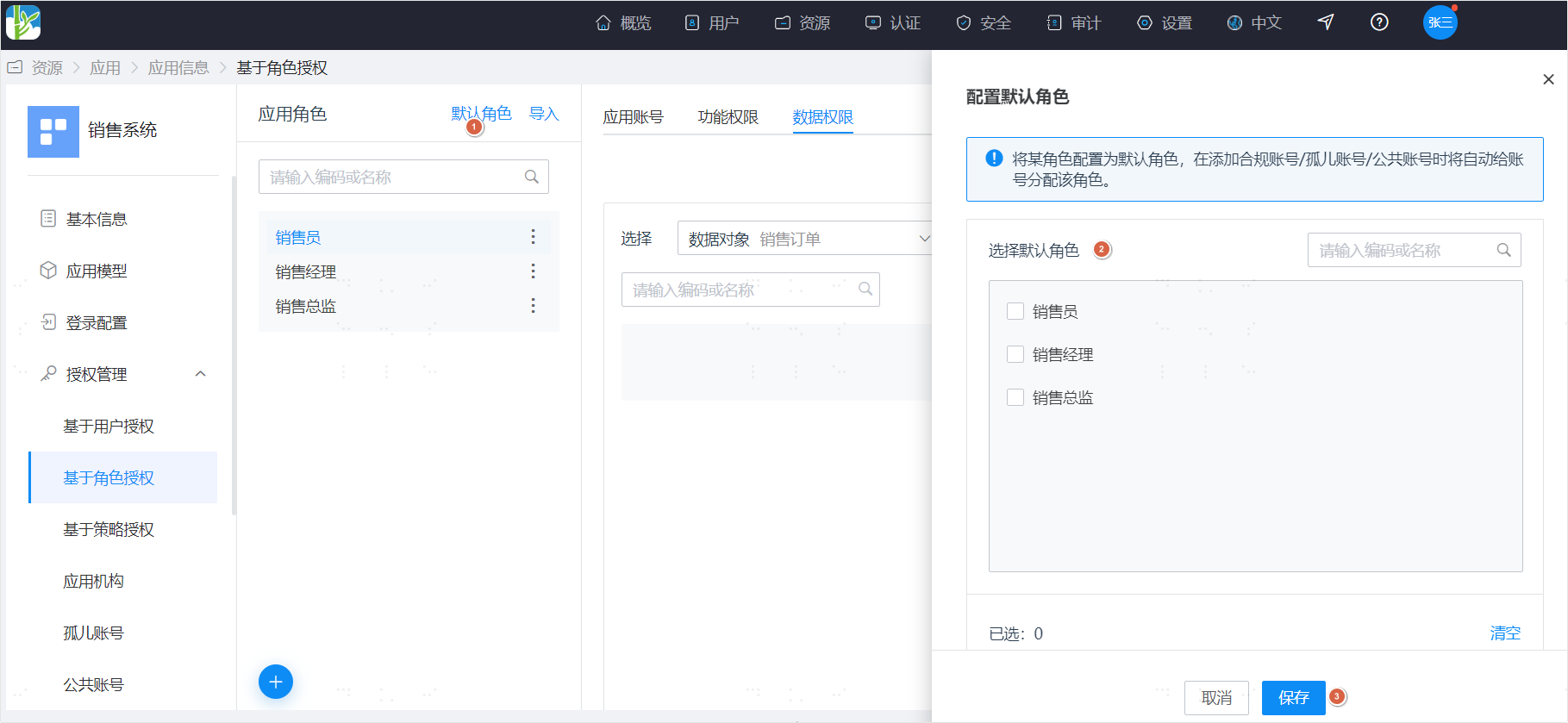Open the three-dot menu for 销售总监
This screenshot has height=723, width=1568.
click(x=533, y=305)
